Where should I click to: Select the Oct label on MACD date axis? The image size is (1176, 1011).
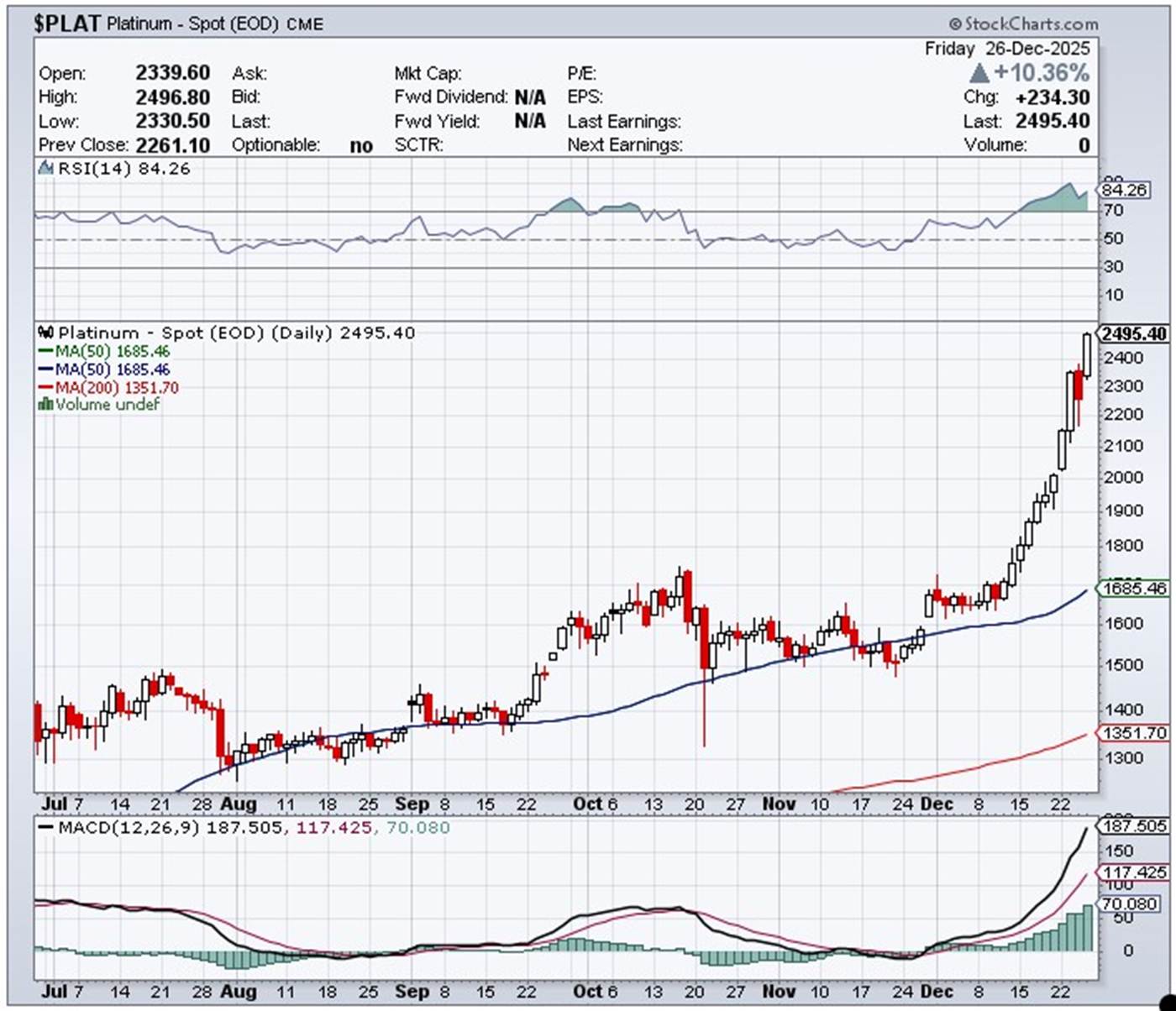[x=587, y=991]
